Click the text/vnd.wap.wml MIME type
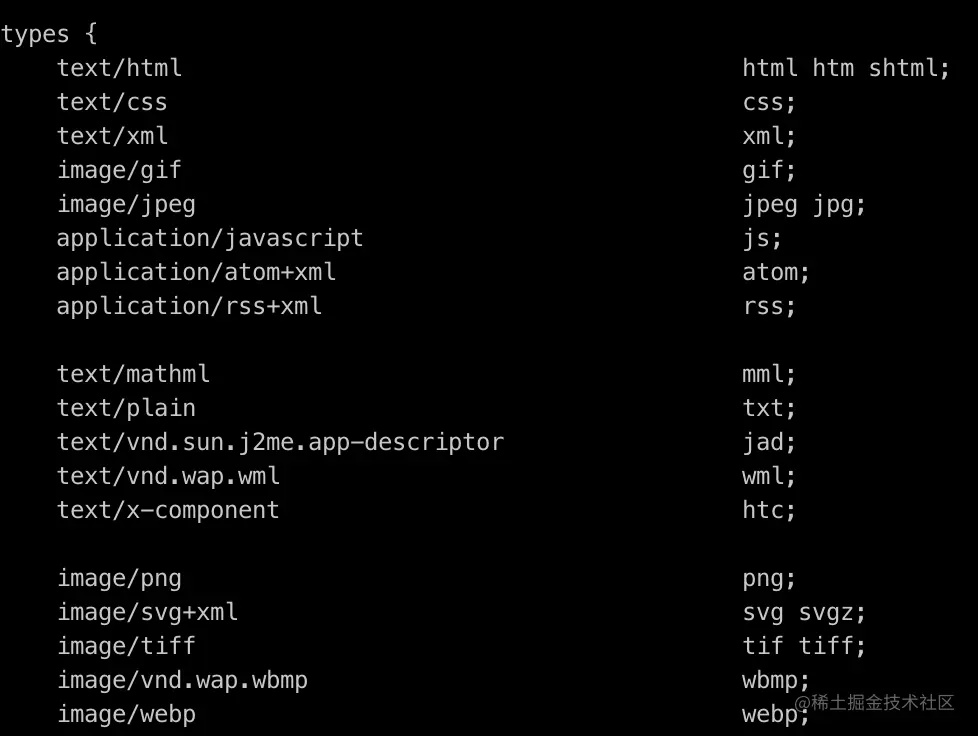 (168, 476)
